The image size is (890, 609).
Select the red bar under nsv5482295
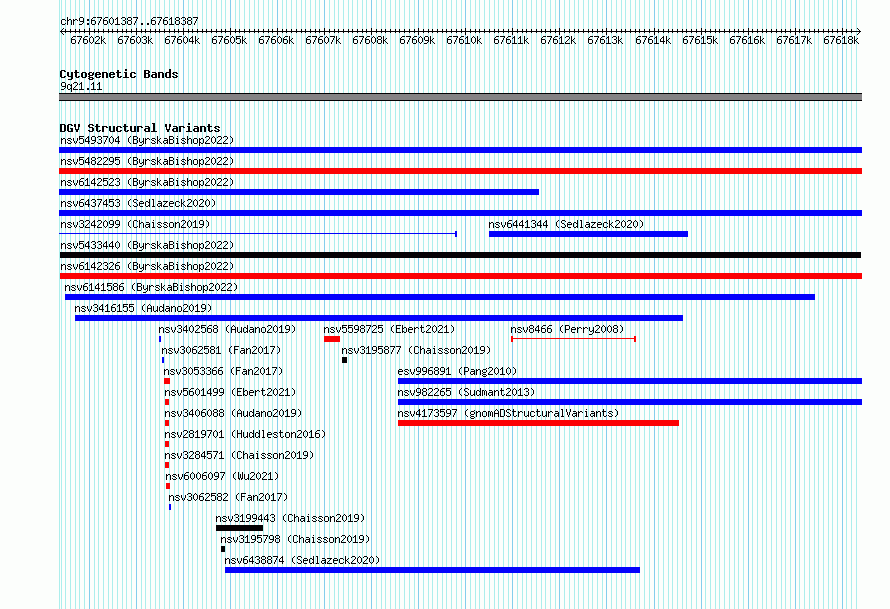click(x=460, y=171)
